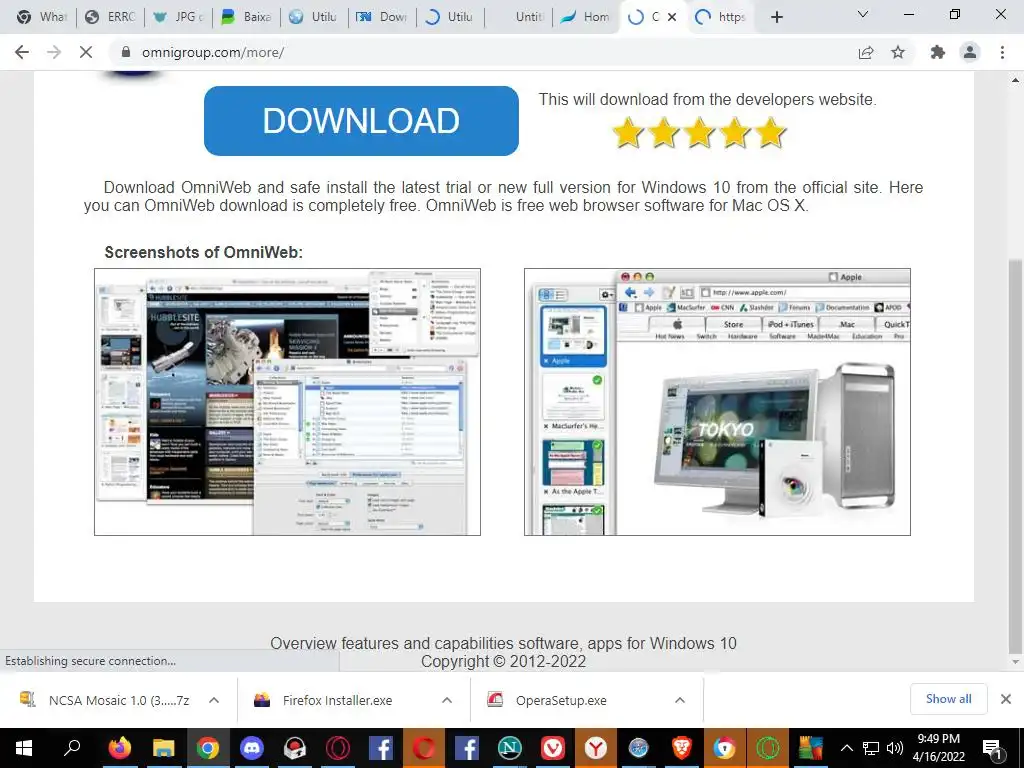Switch to the 'Dow' tab
This screenshot has width=1024, height=768.
382,17
